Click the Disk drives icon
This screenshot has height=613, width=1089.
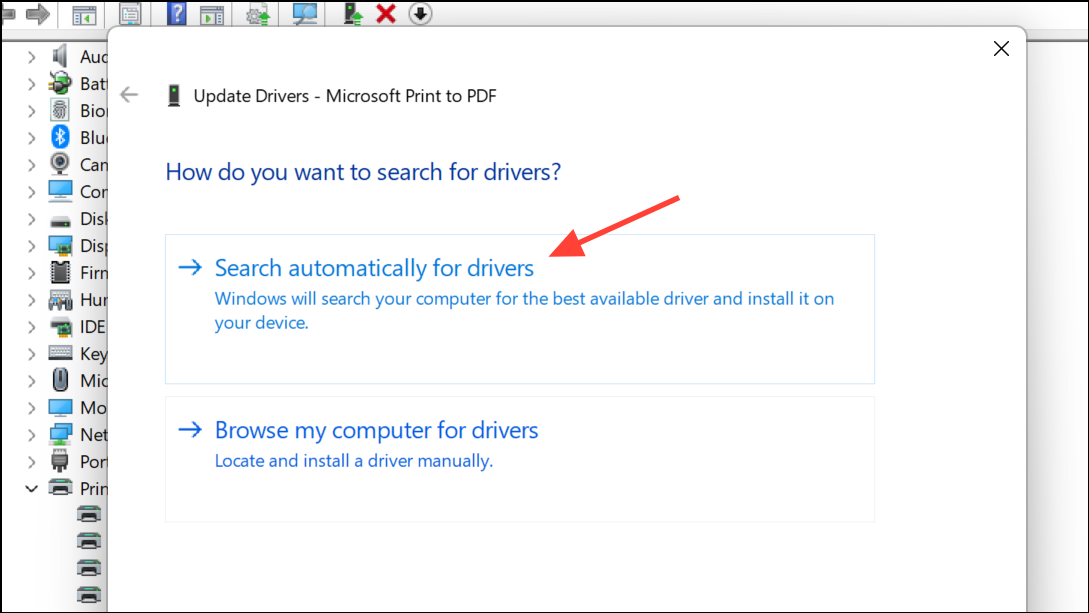[60, 221]
